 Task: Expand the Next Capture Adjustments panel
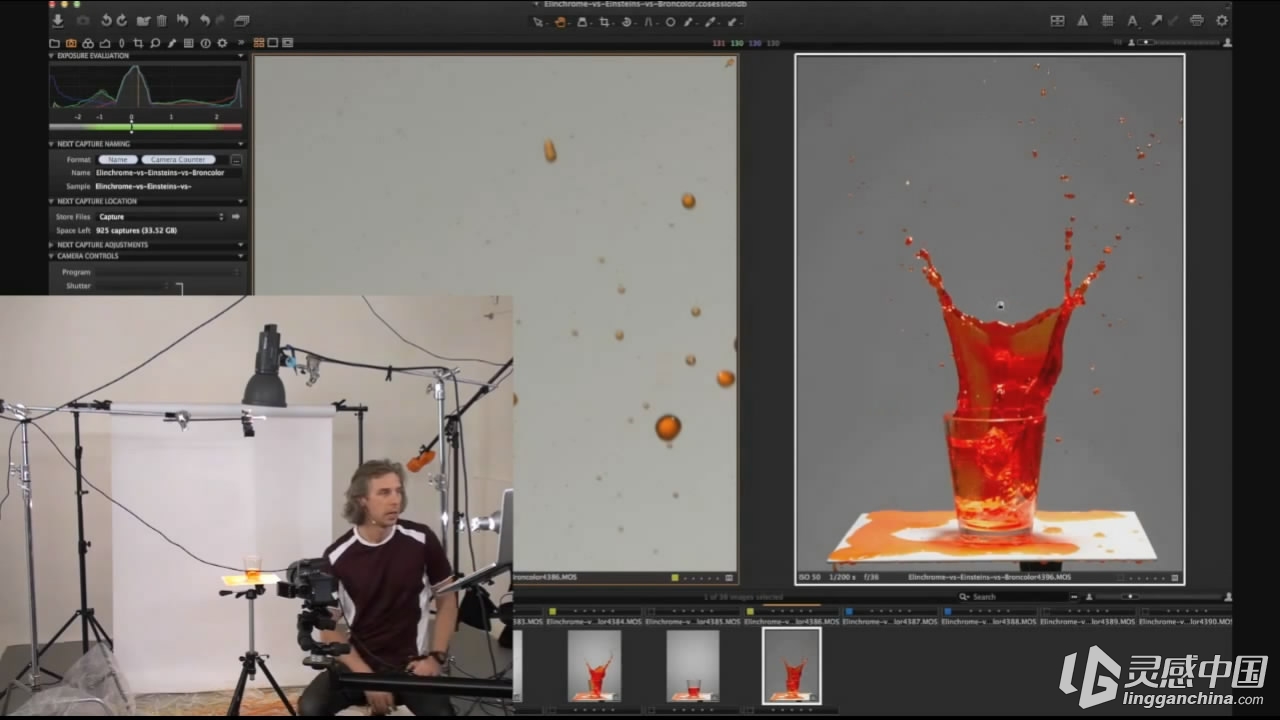tap(52, 245)
